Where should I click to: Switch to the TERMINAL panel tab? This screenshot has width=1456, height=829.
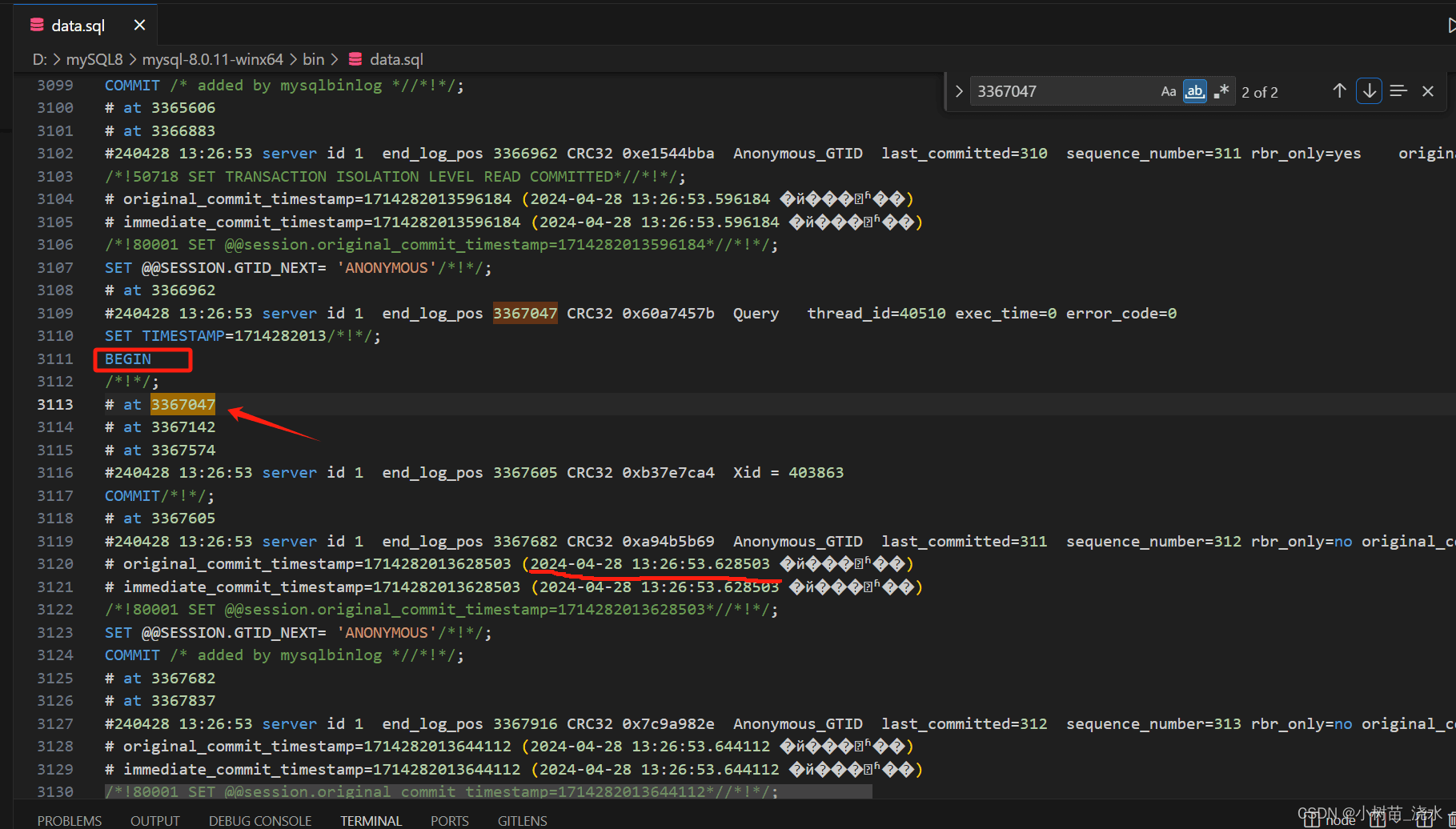pos(371,820)
